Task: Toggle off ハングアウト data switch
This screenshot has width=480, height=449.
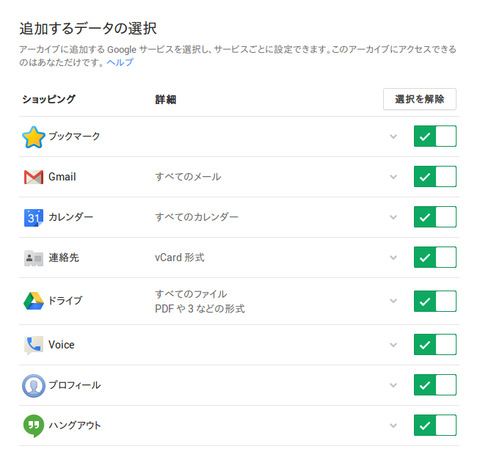Action: tap(435, 425)
